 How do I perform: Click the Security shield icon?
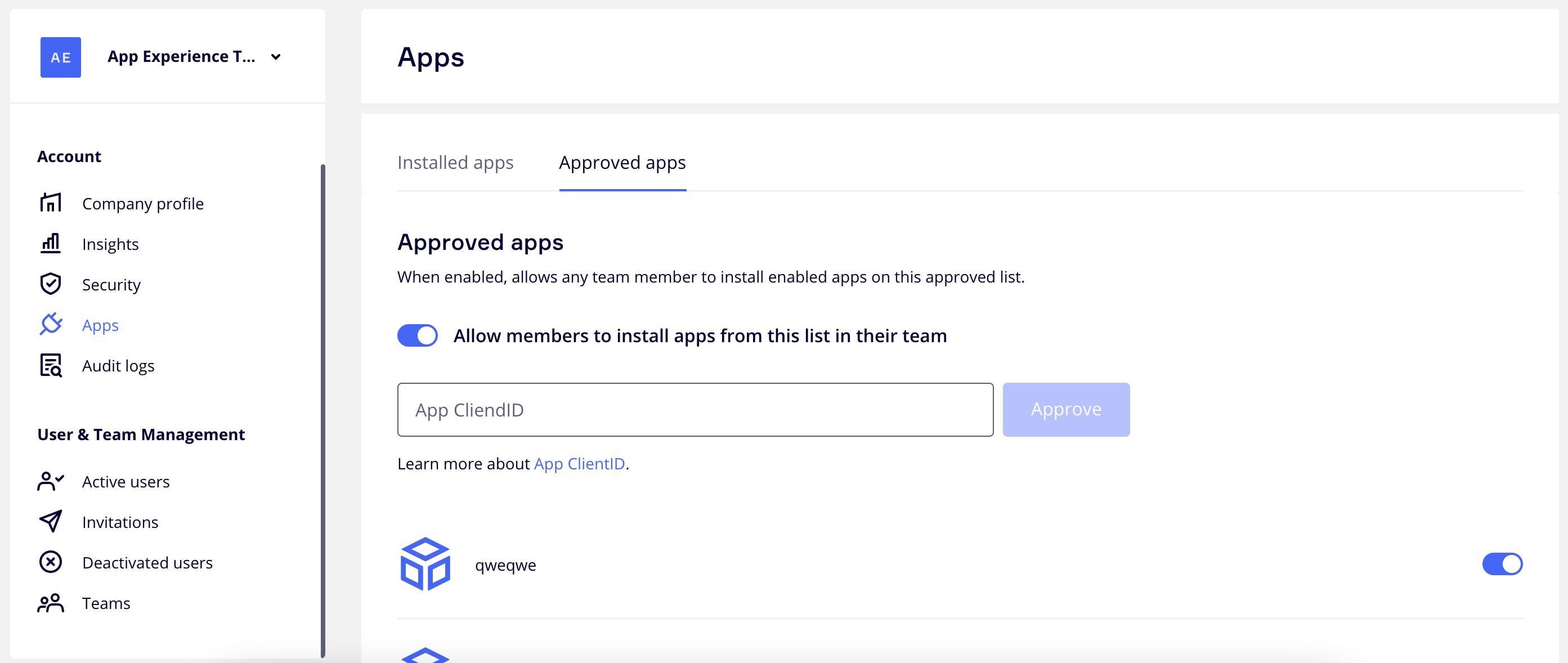51,284
